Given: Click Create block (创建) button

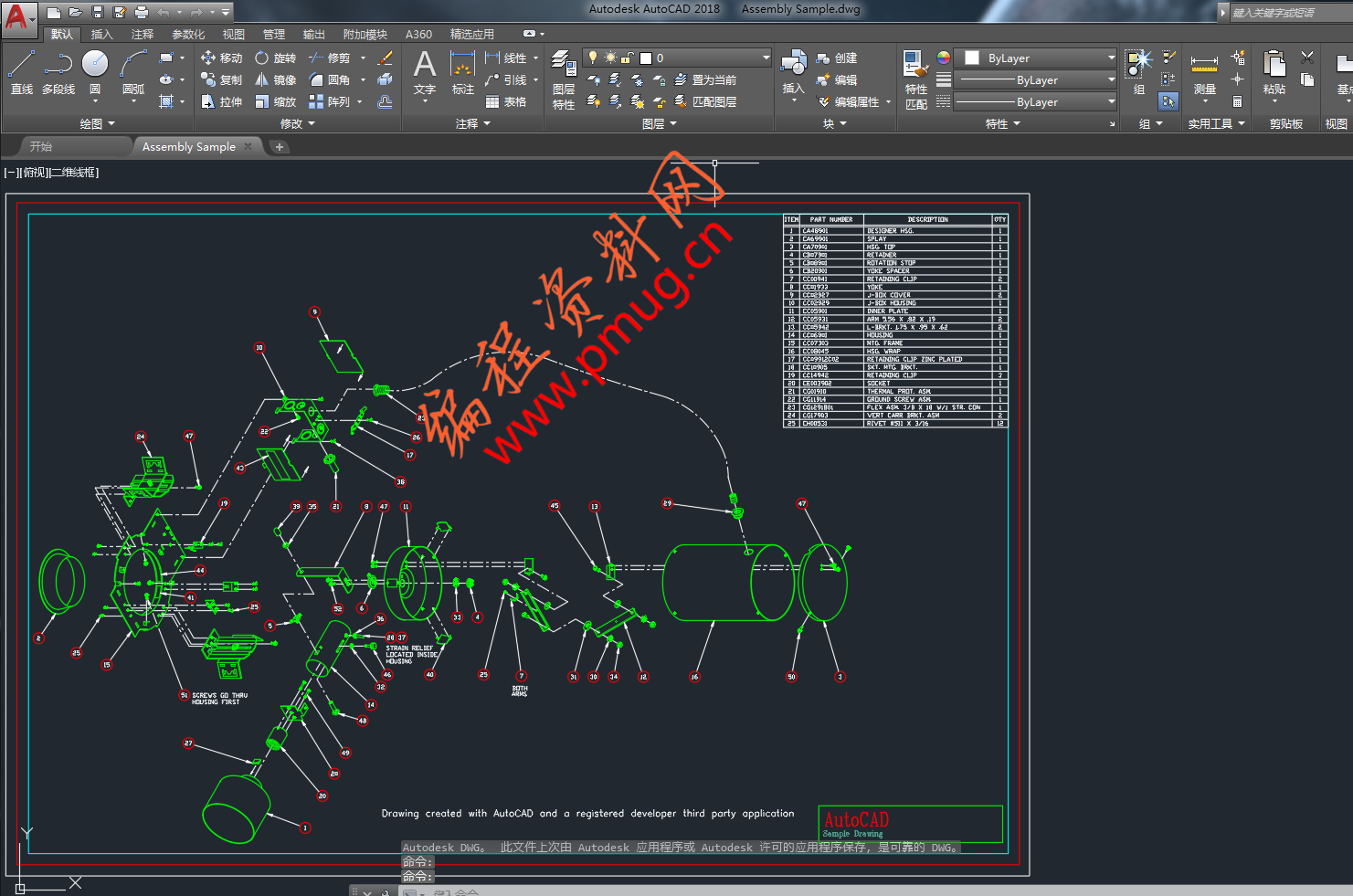Looking at the screenshot, I should pyautogui.click(x=837, y=58).
